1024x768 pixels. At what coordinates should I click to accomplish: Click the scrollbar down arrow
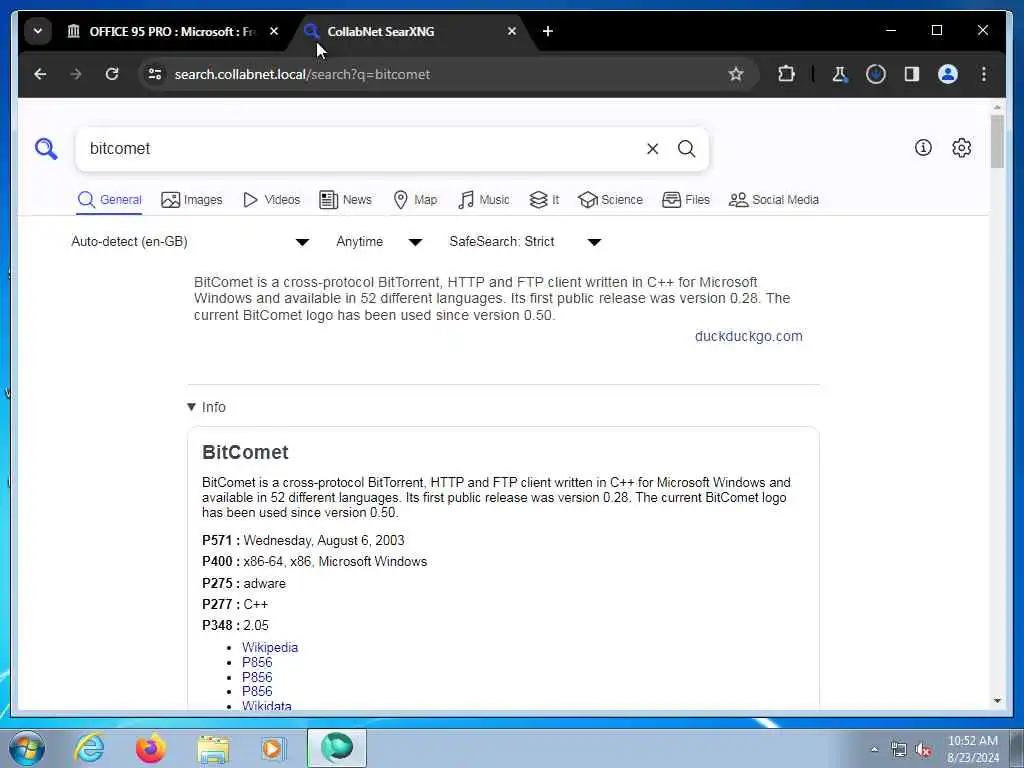coord(997,701)
